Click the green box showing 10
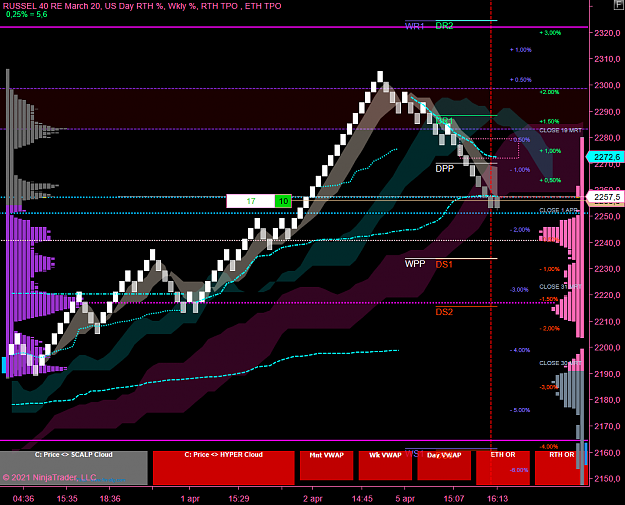The height and width of the screenshot is (505, 625). coord(283,201)
